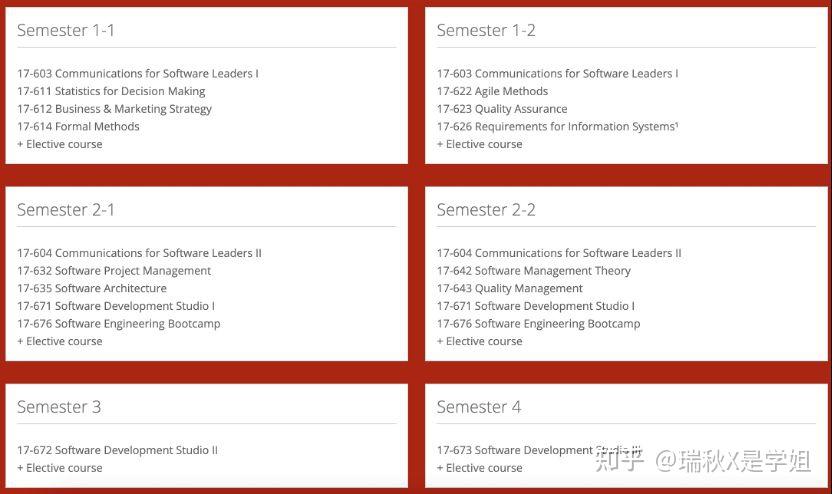Image resolution: width=832 pixels, height=494 pixels.
Task: Select the 17-614 Formal Methods course
Action: click(78, 127)
